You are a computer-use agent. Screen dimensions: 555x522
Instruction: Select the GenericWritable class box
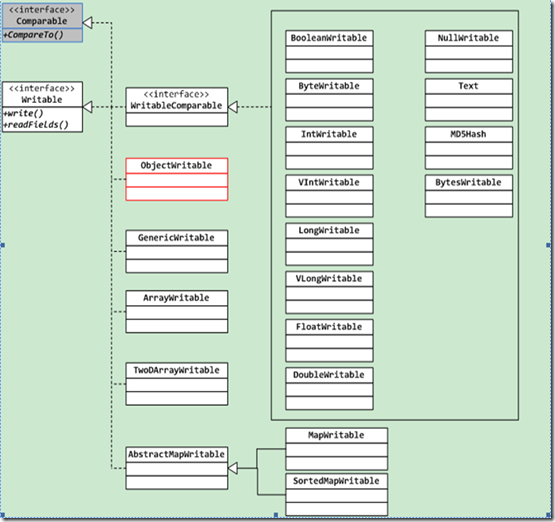(x=177, y=252)
